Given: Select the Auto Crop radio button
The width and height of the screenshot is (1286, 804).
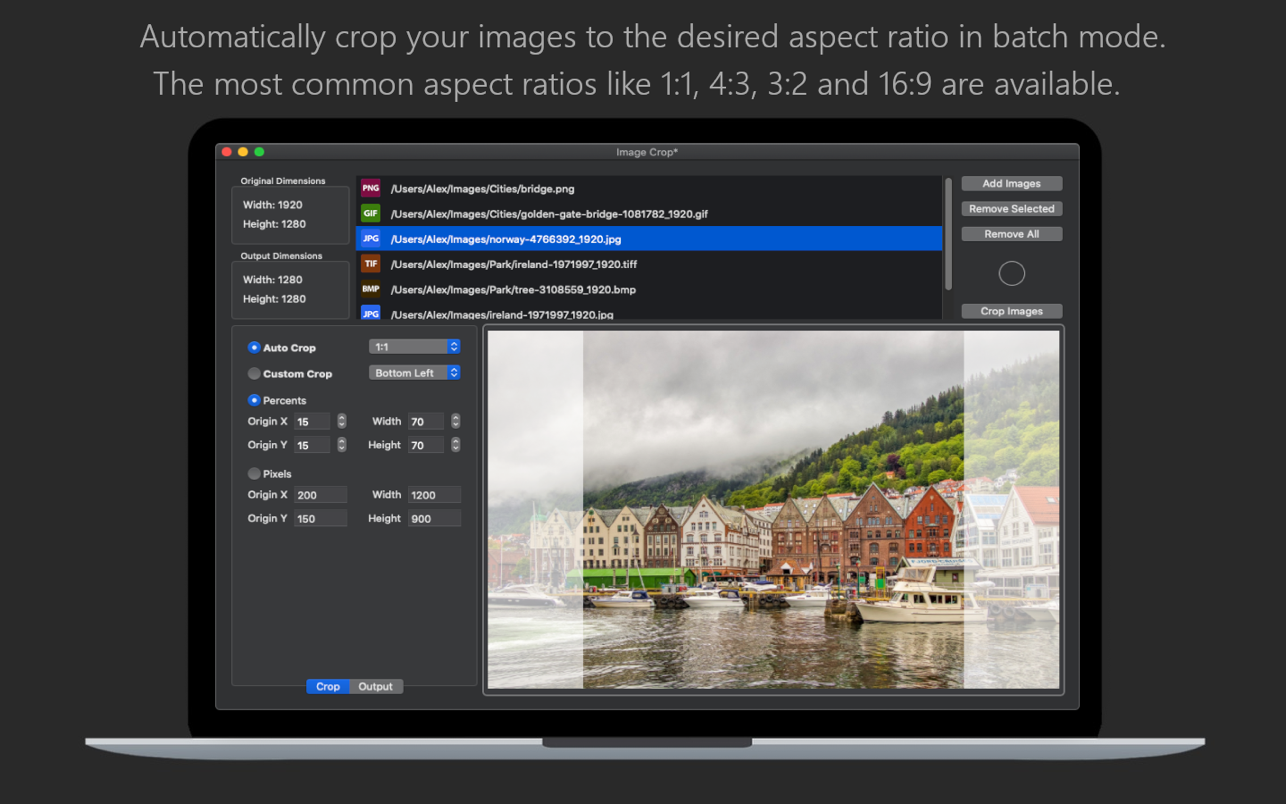Looking at the screenshot, I should tap(254, 348).
